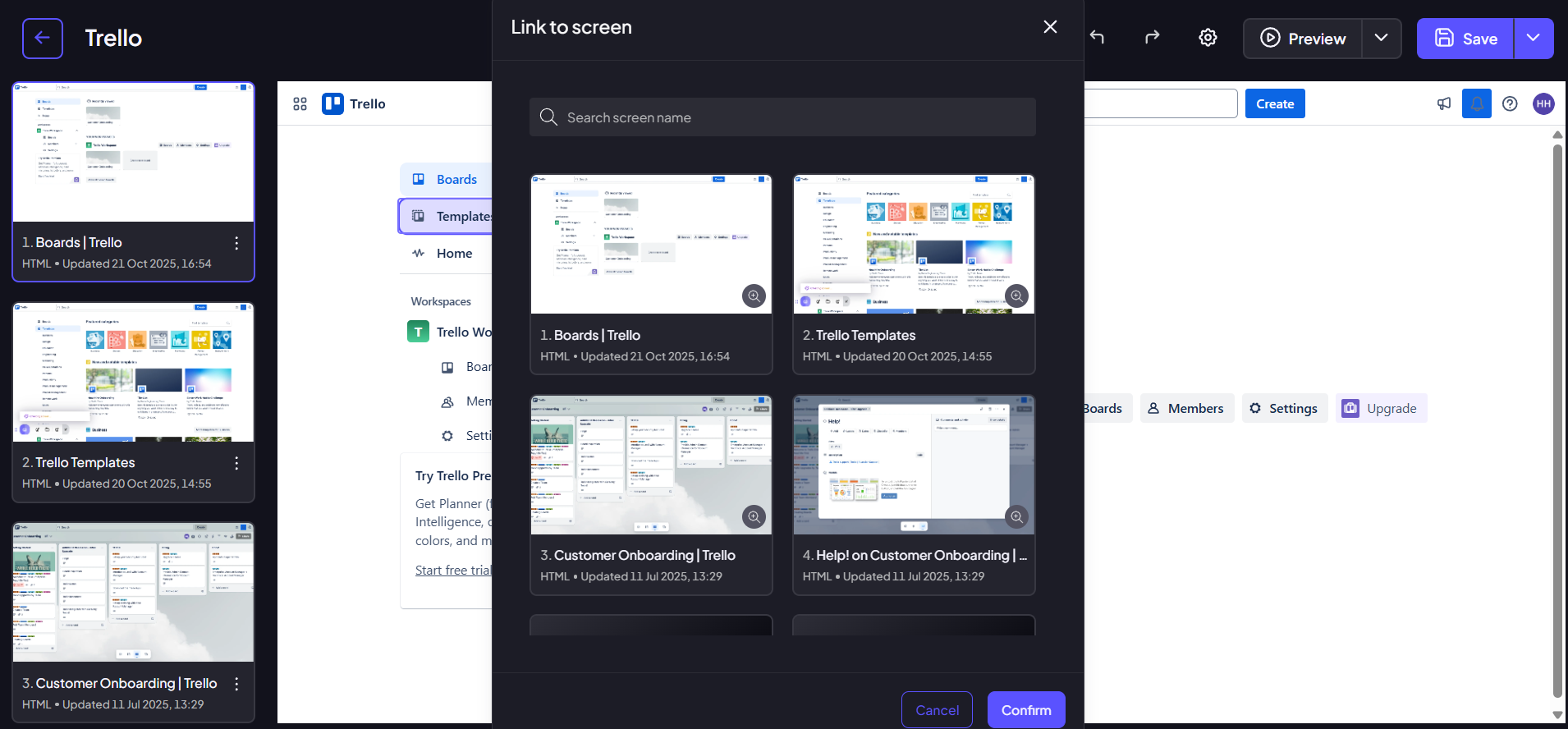The image size is (1568, 729).
Task: Zoom the Help! on Customer Onboarding thumbnail
Action: pyautogui.click(x=1016, y=516)
